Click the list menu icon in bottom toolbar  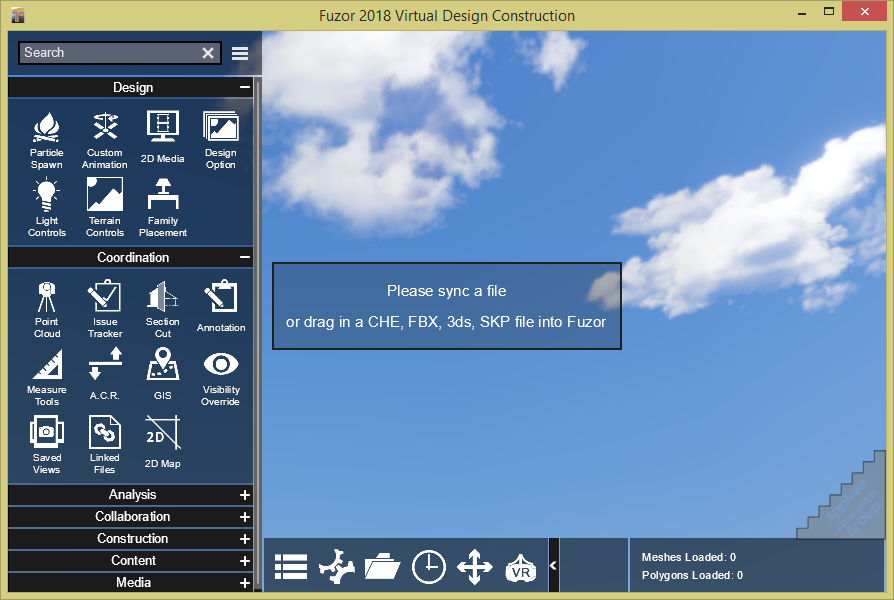(291, 567)
